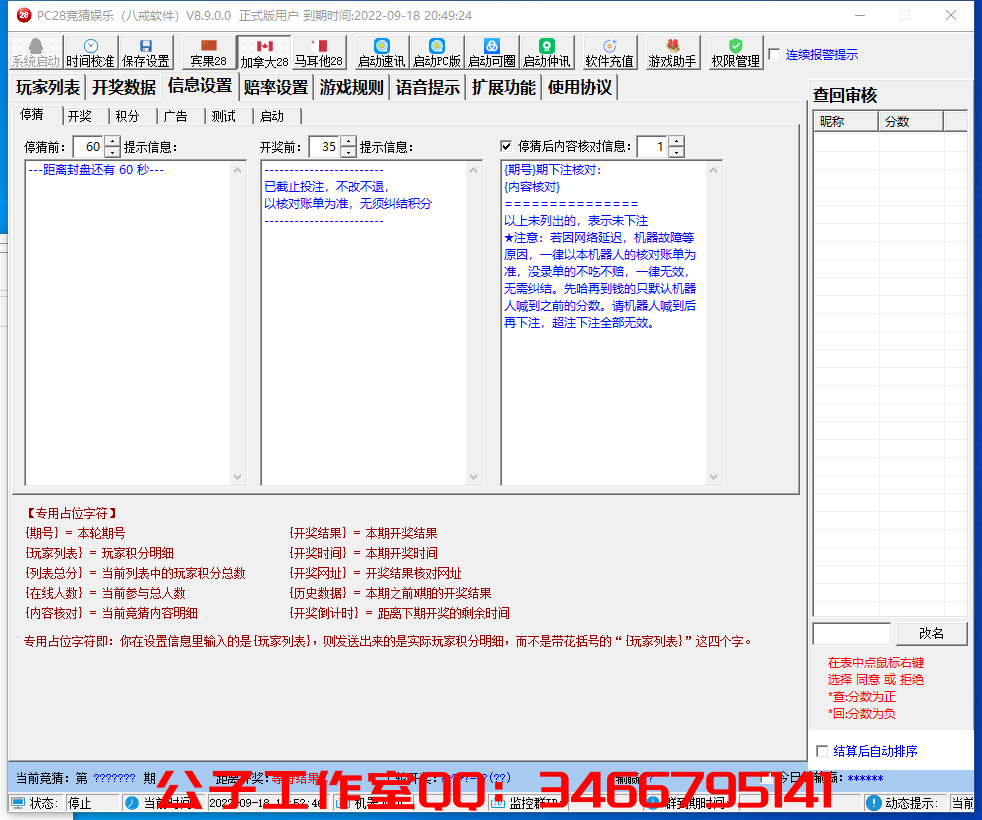Increase the 开奖前 seconds value
The width and height of the screenshot is (982, 820).
tap(348, 142)
